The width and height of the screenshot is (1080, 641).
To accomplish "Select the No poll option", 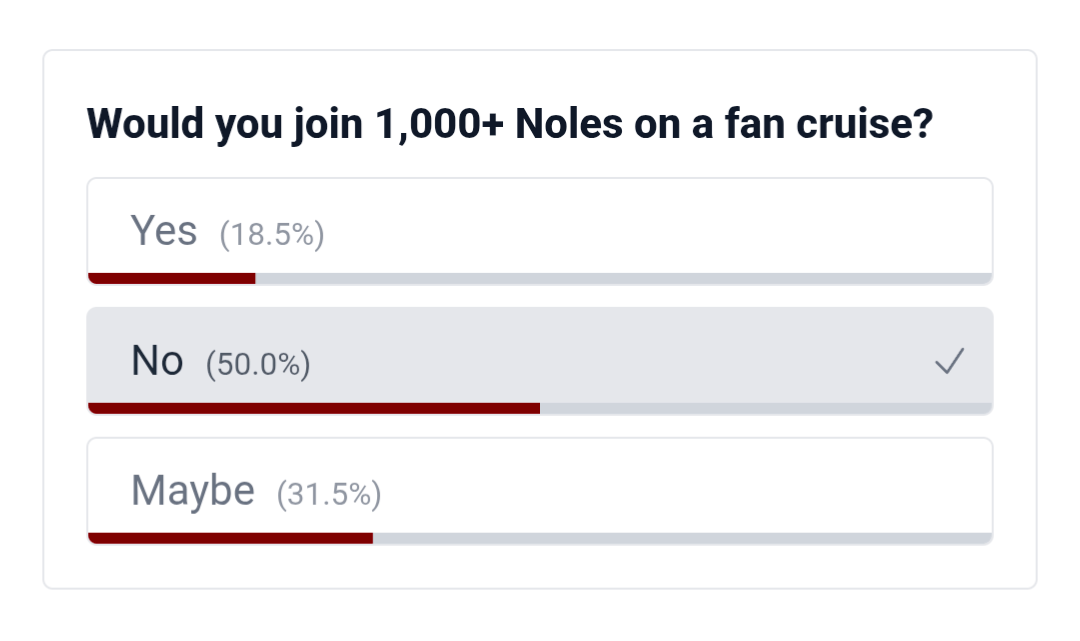I will point(540,360).
